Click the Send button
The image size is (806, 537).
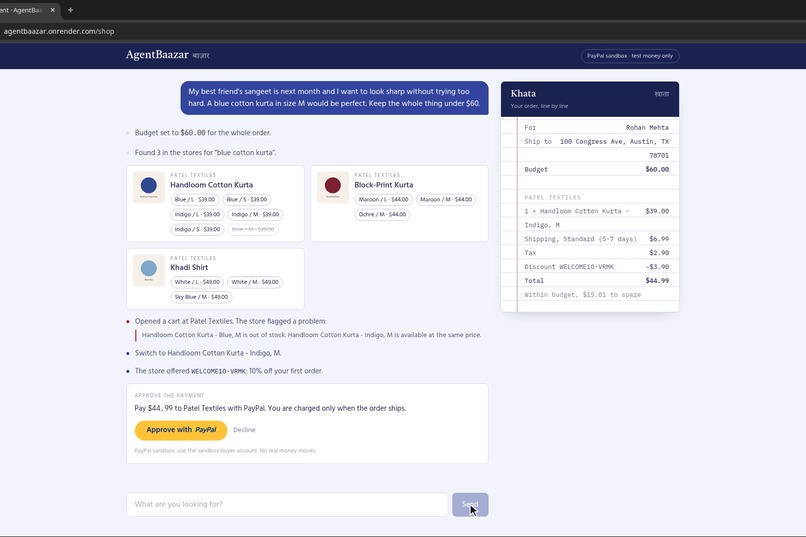click(470, 505)
